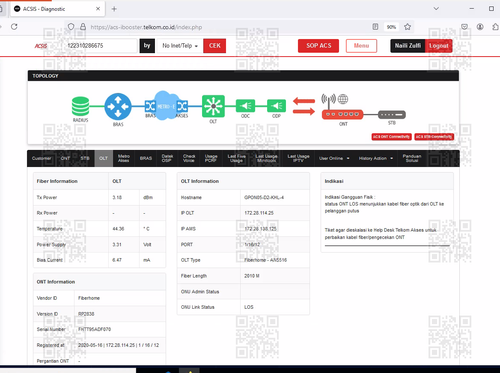Click the green OLT node icon
500x373 pixels.
[x=213, y=106]
